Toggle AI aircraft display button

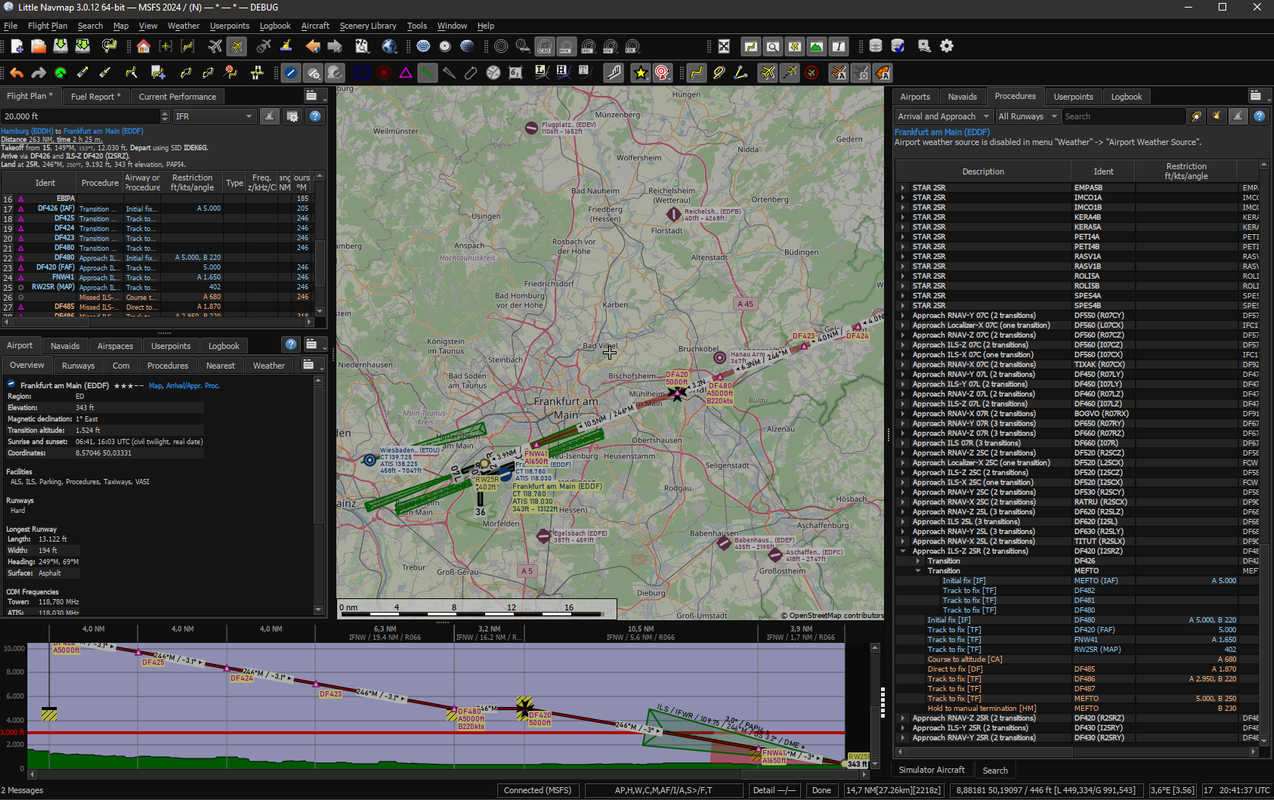[x=838, y=72]
